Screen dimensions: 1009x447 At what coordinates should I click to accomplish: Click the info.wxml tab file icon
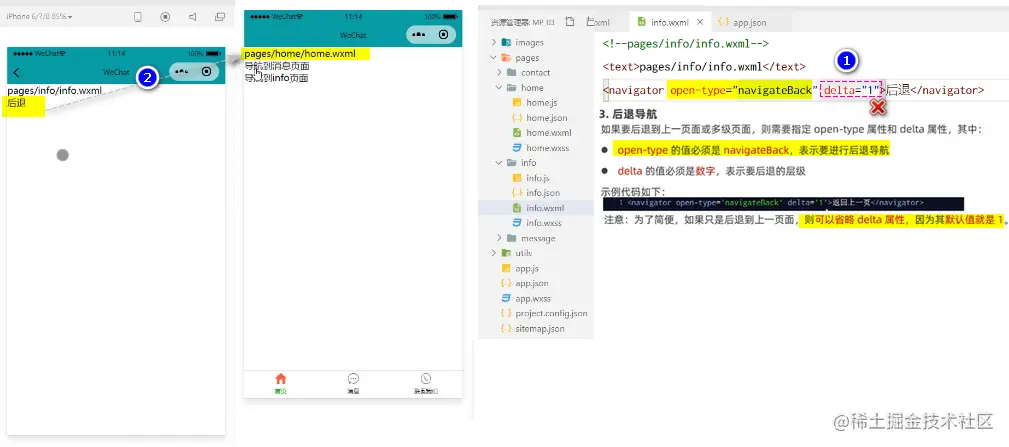pos(642,22)
